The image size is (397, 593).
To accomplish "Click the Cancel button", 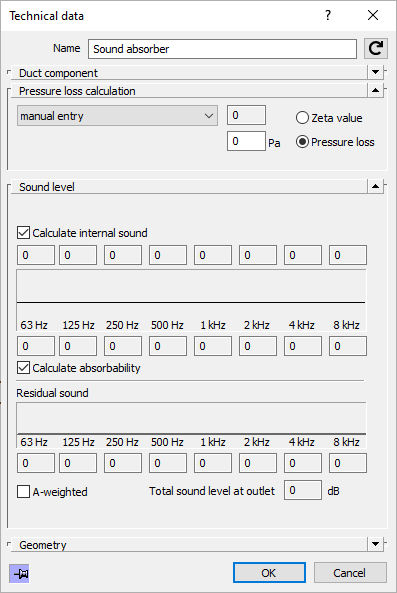I will (350, 573).
